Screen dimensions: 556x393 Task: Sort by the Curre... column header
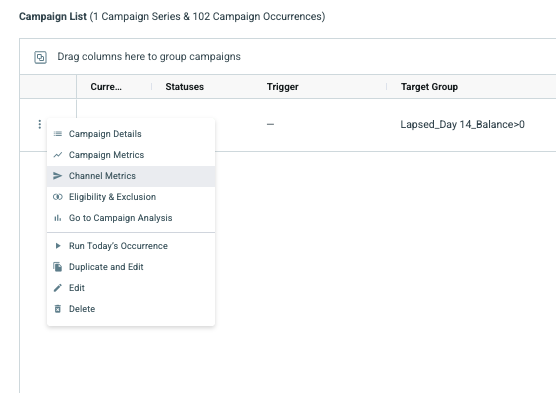106,87
